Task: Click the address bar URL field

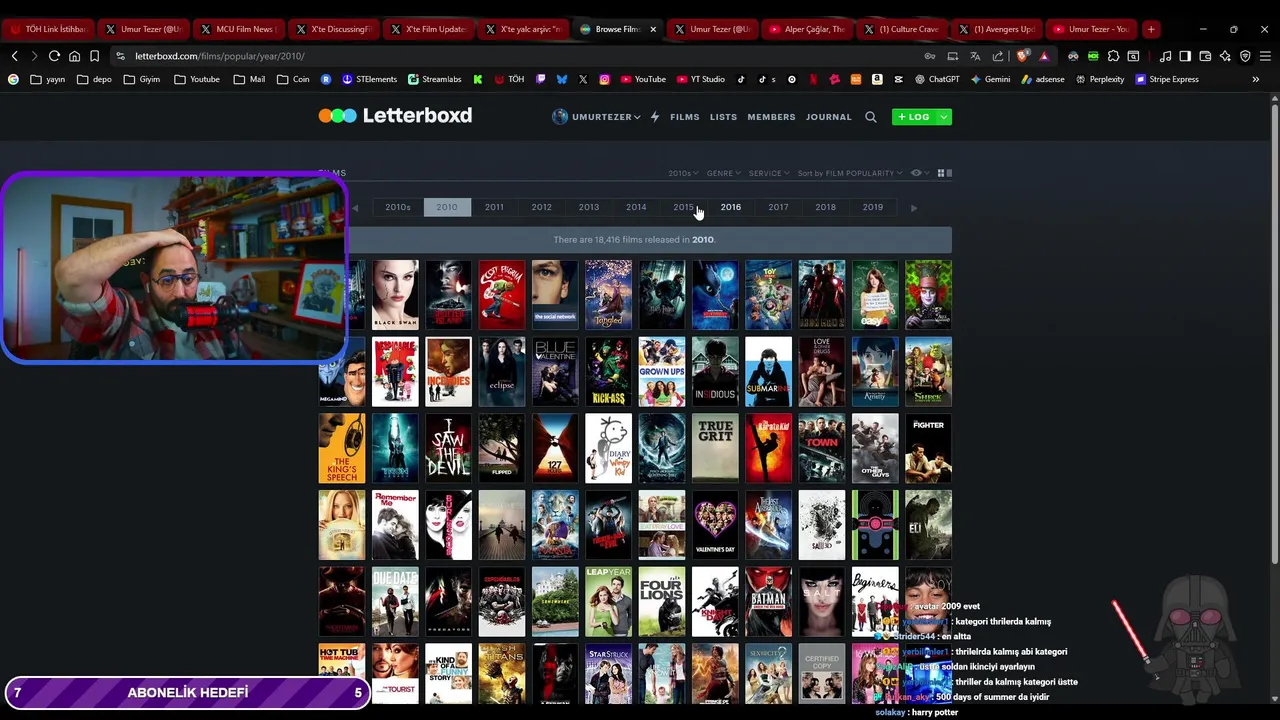Action: [520, 56]
